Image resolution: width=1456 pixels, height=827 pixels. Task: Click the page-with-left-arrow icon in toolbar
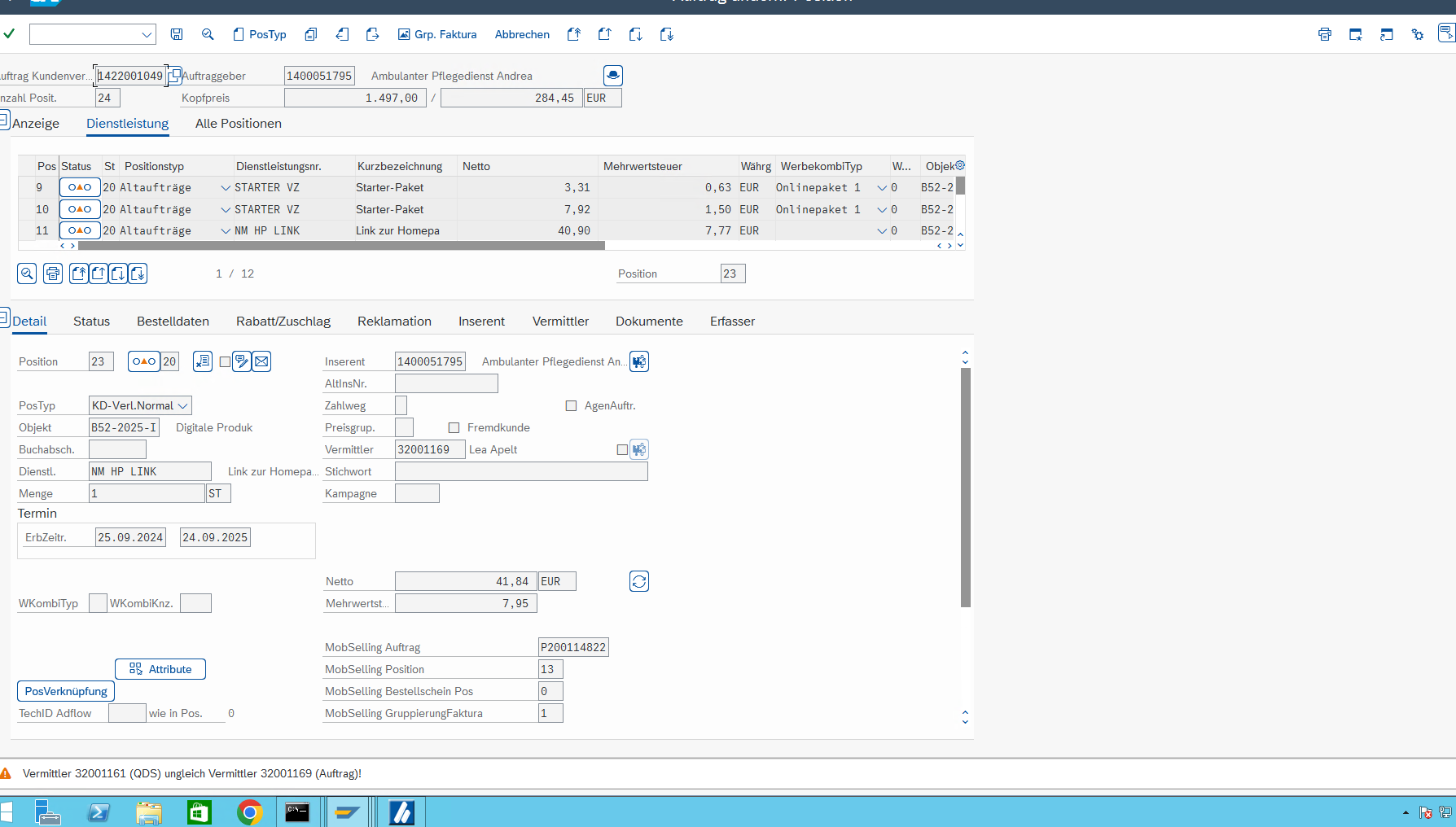(x=342, y=34)
